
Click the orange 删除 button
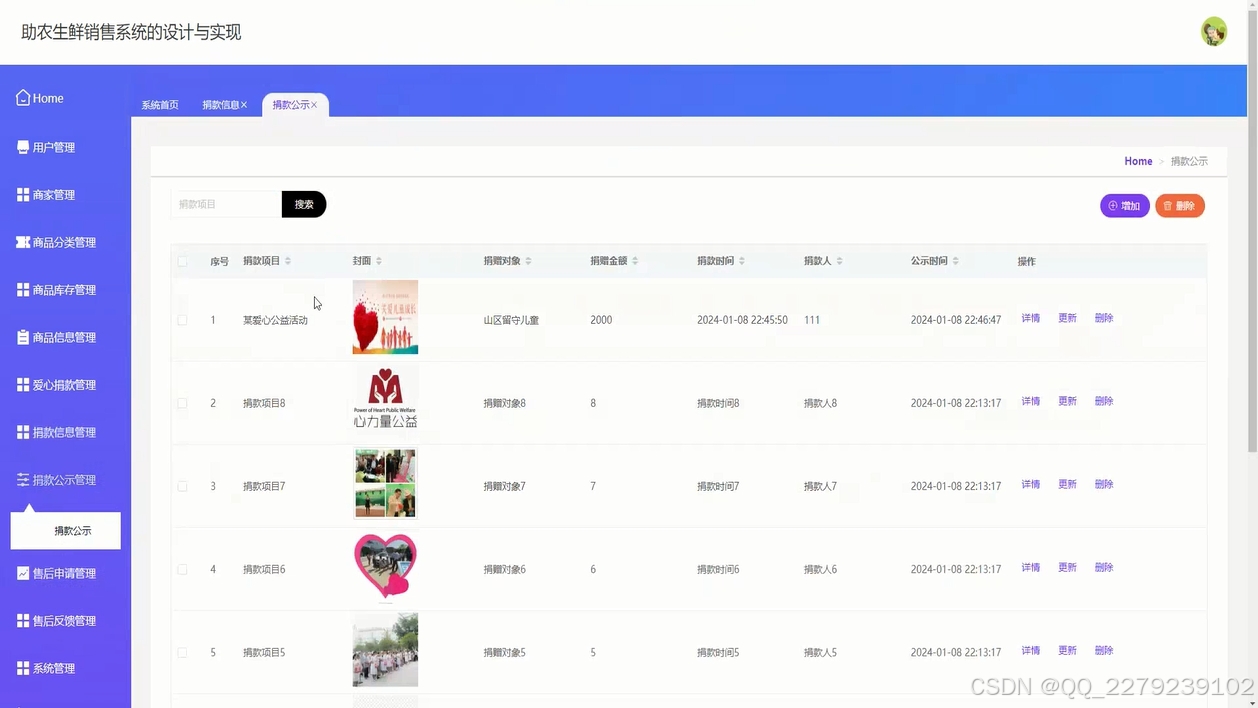[x=1180, y=206]
